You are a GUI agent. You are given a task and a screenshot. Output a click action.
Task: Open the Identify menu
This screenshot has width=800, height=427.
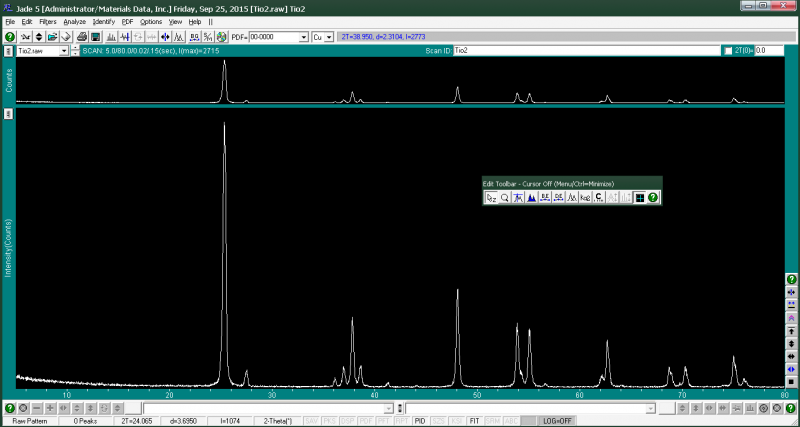coord(103,21)
